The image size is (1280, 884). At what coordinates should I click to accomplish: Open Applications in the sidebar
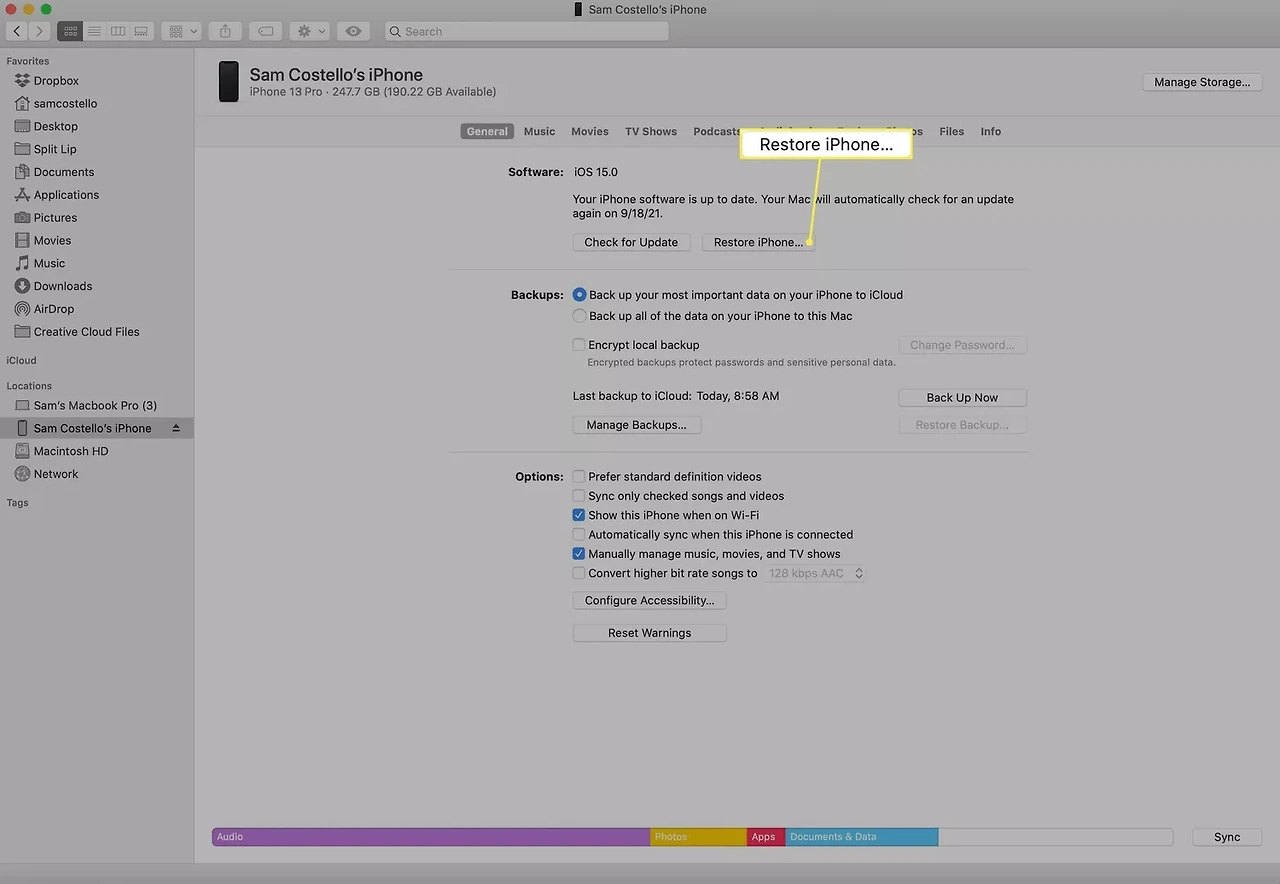coord(66,195)
